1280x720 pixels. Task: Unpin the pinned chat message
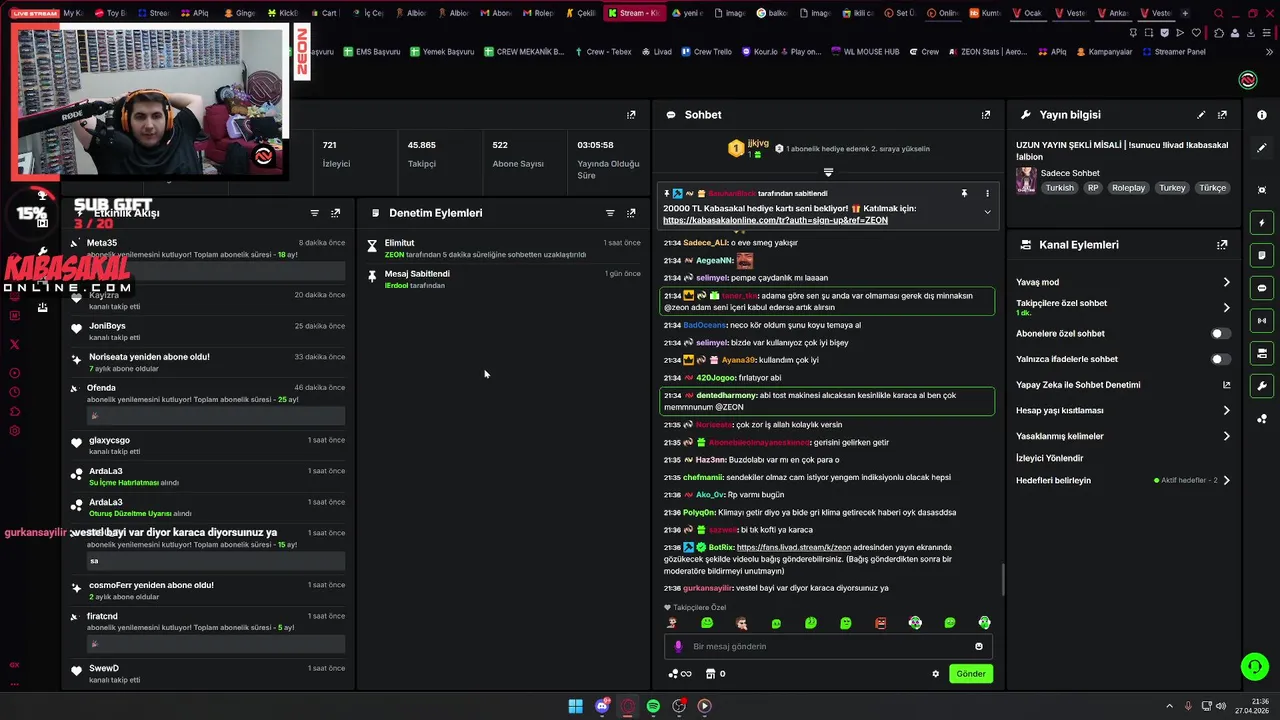tap(964, 193)
